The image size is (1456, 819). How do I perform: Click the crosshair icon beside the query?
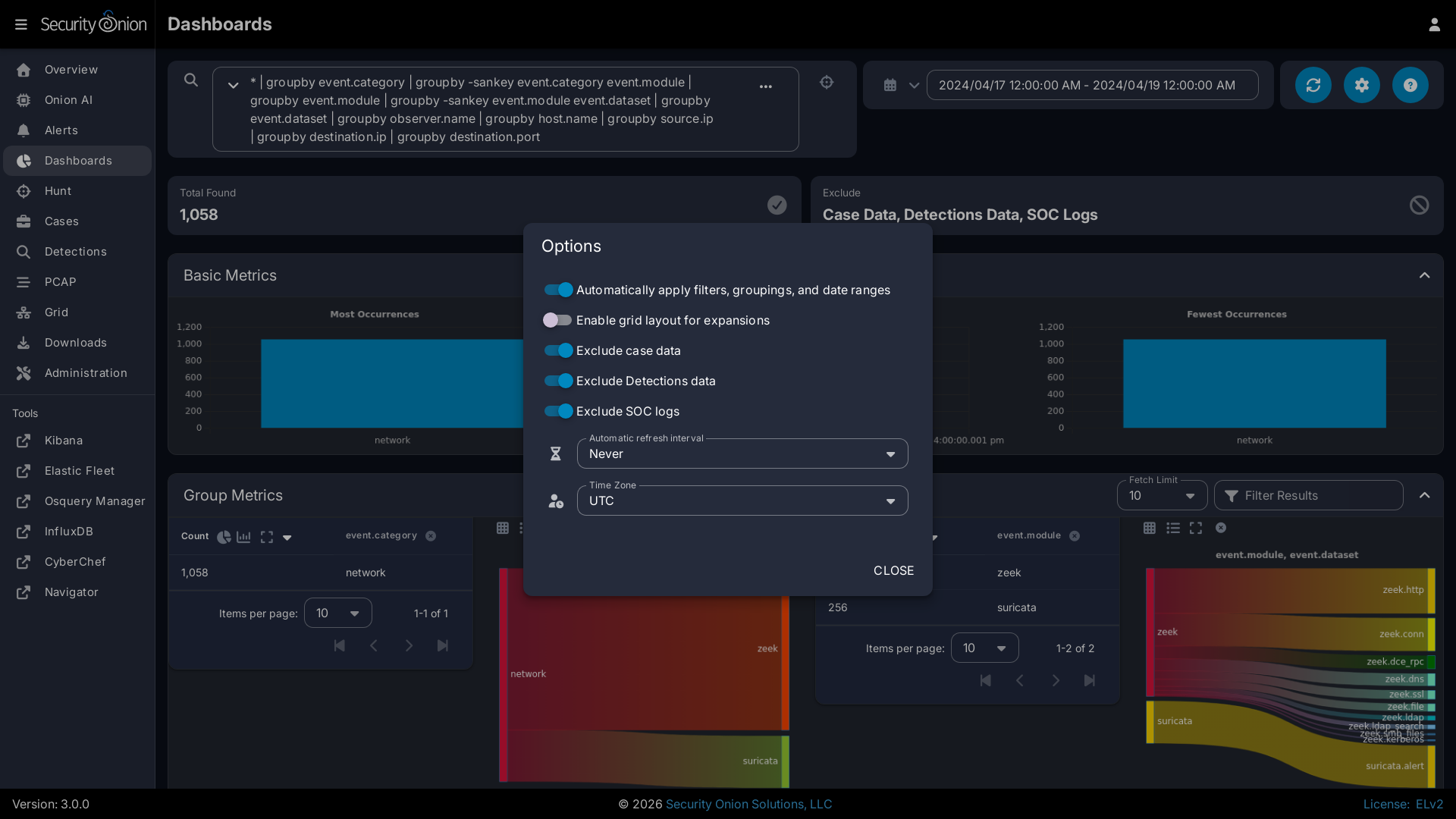827,82
